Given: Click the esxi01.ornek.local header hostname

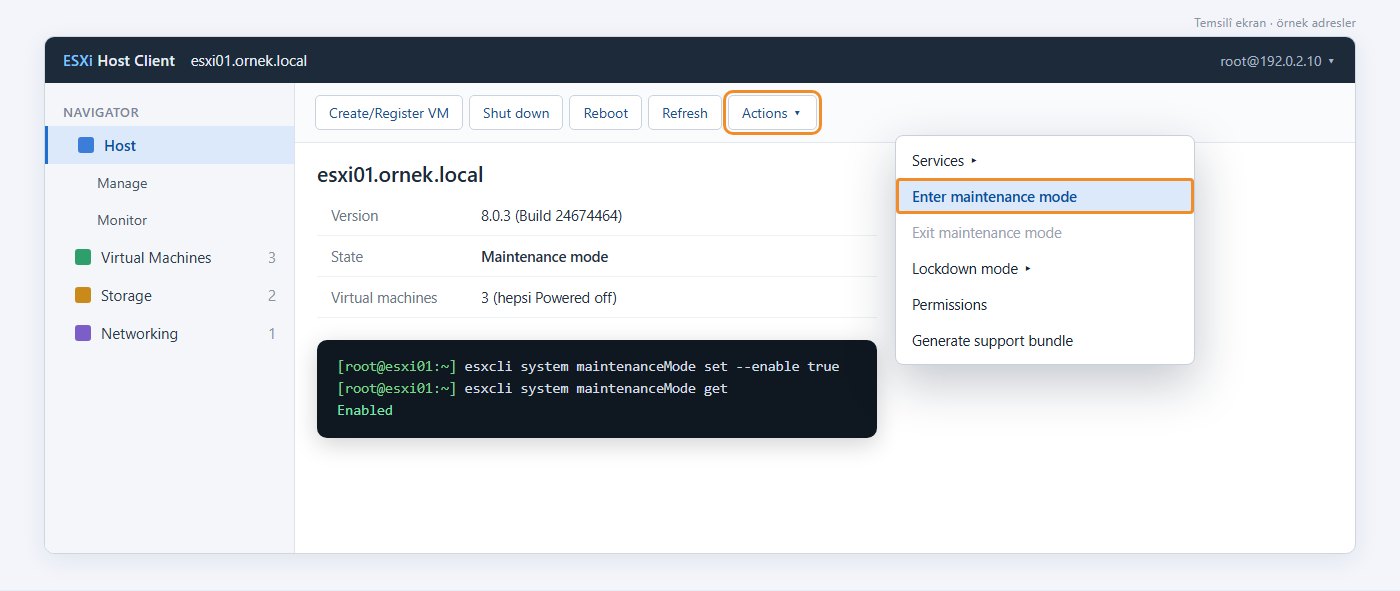Looking at the screenshot, I should pos(249,61).
